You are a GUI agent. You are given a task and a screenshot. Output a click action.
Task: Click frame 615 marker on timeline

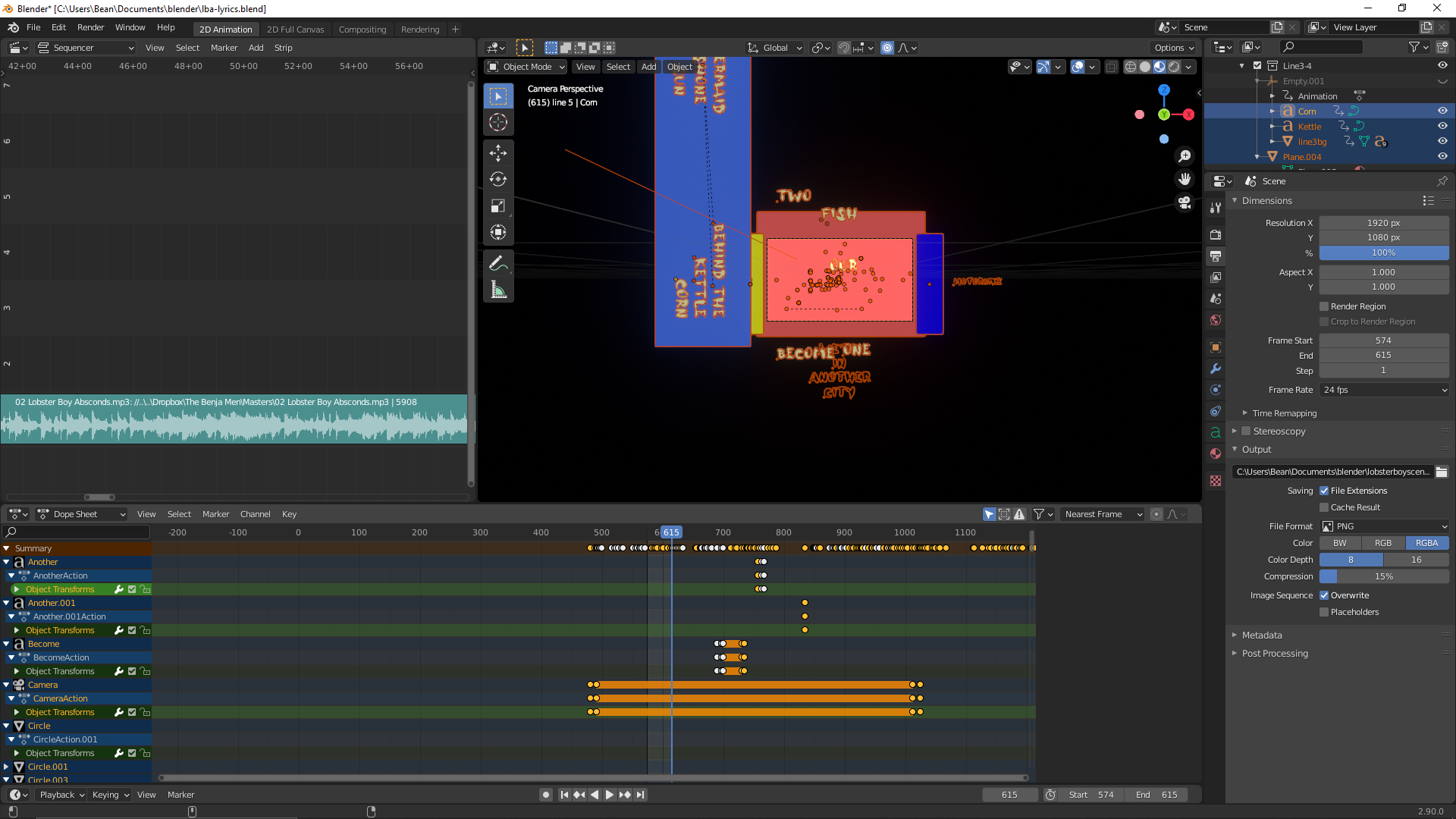coord(670,532)
